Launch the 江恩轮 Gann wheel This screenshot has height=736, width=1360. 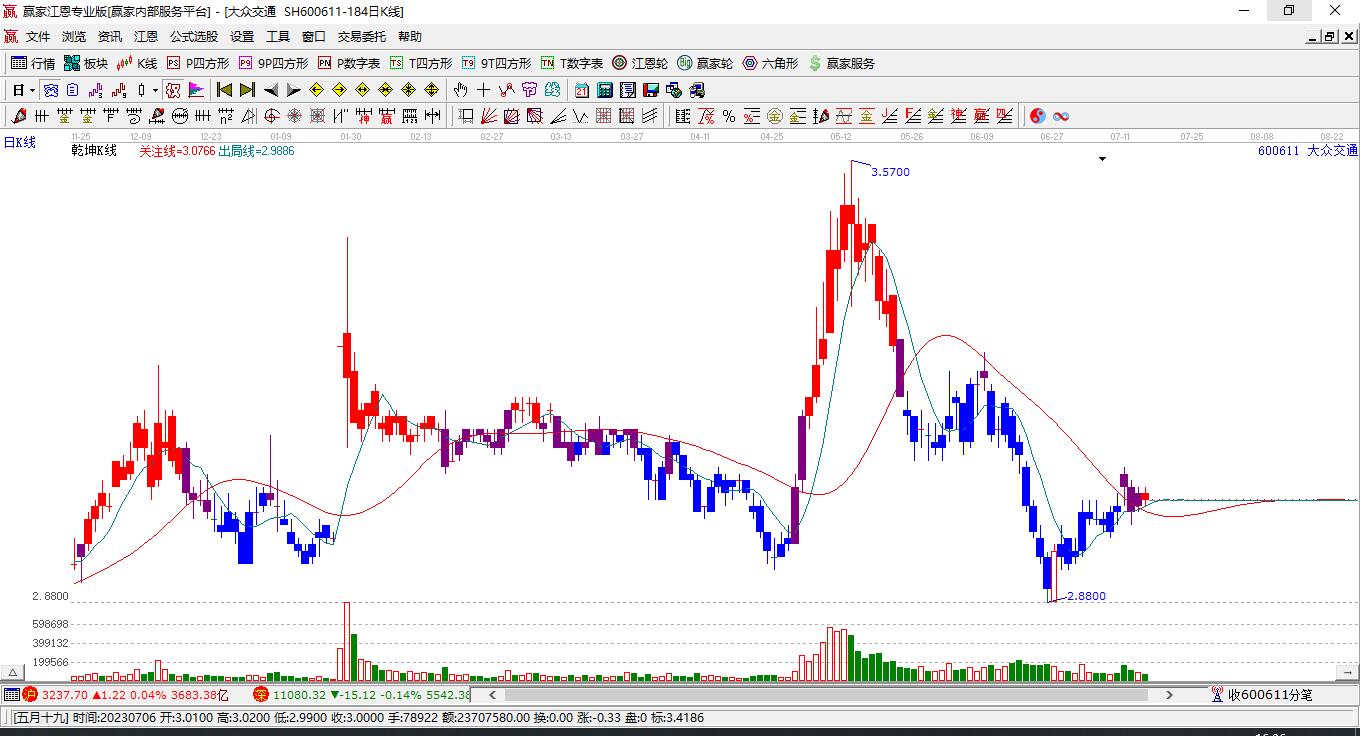point(640,63)
